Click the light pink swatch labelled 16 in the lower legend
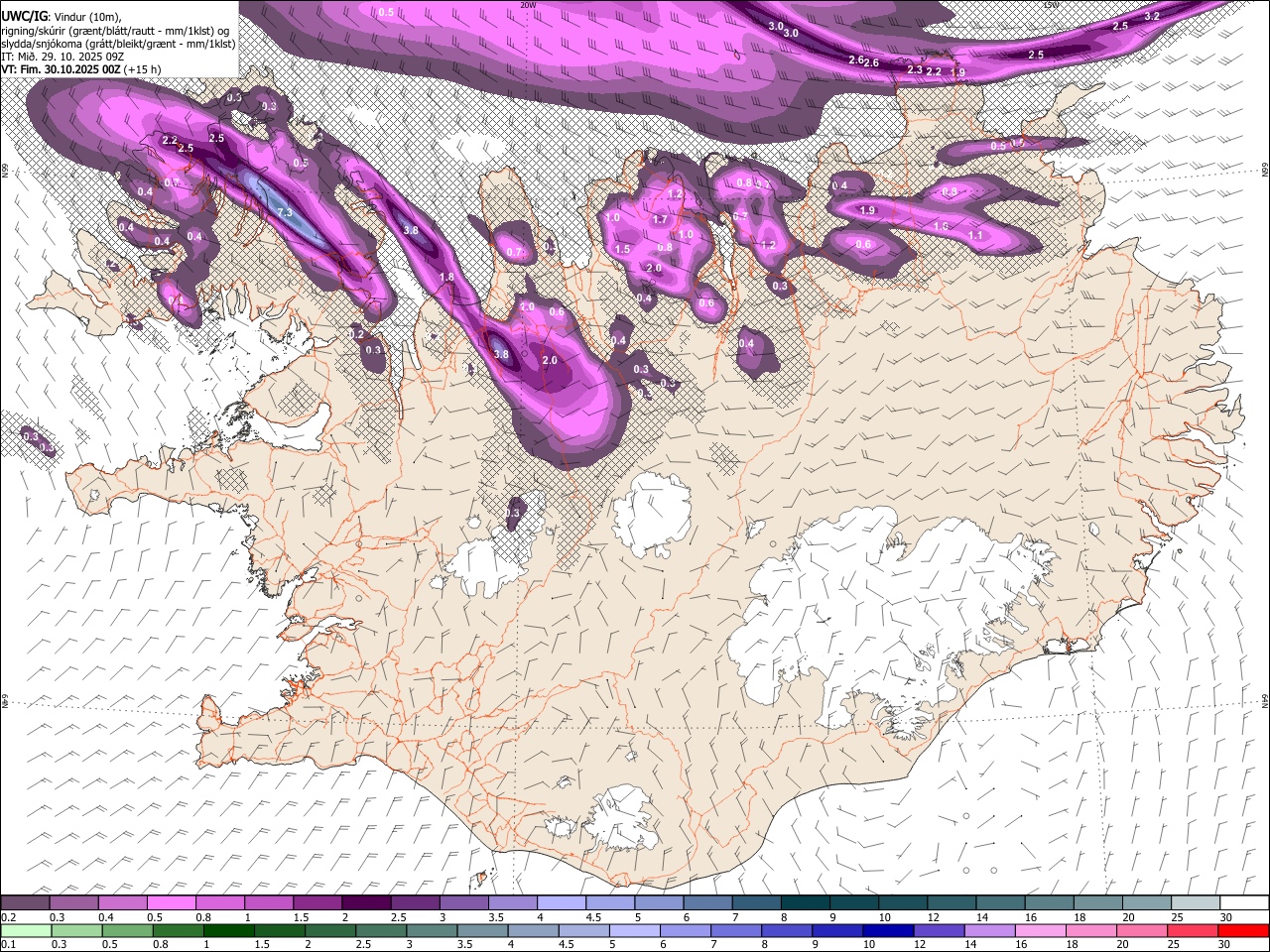This screenshot has width=1270, height=952. (x=1040, y=931)
